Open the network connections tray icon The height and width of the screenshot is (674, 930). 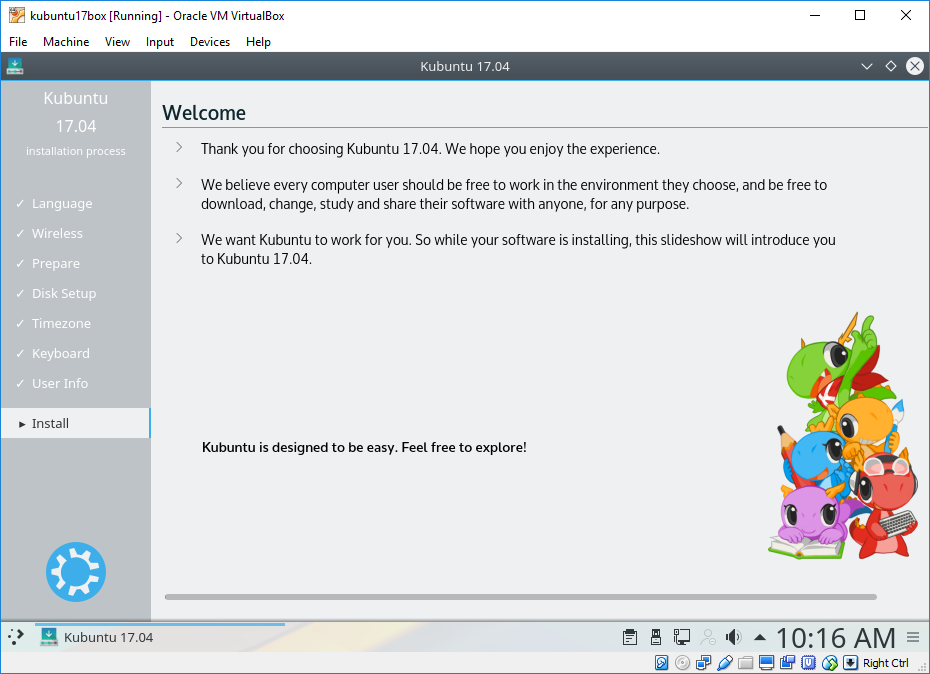(x=681, y=637)
